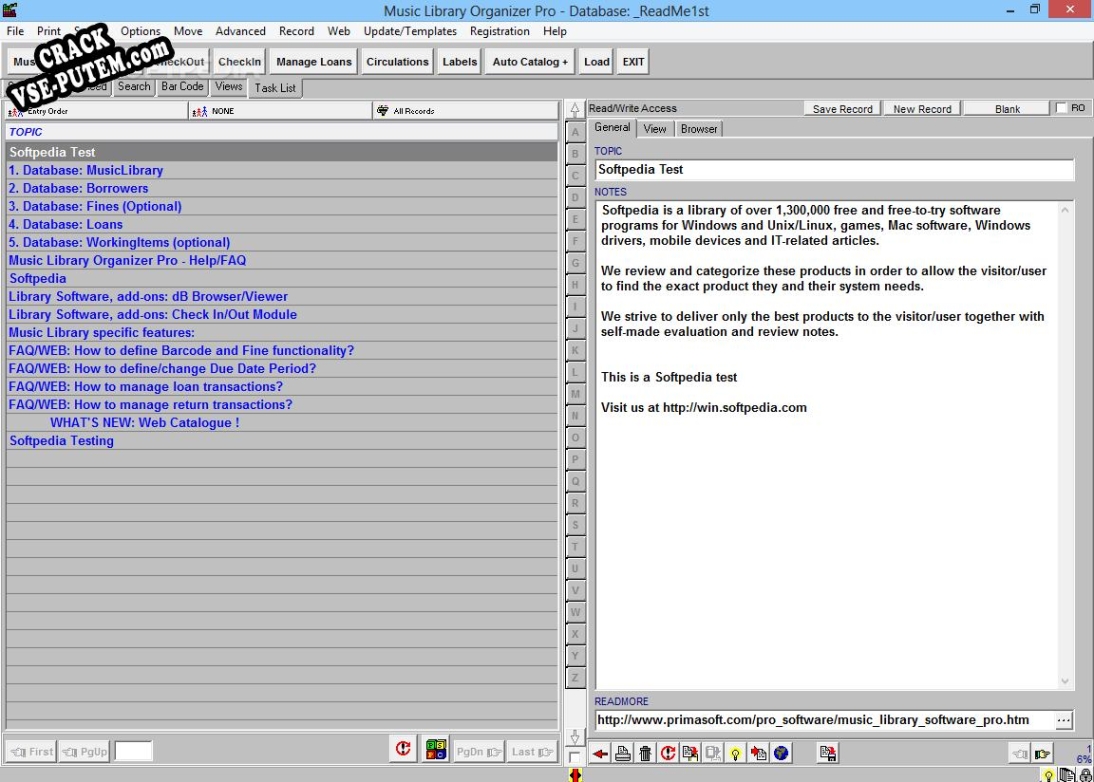Toggle the RO read-only checkbox
This screenshot has height=782, width=1094.
[1061, 108]
